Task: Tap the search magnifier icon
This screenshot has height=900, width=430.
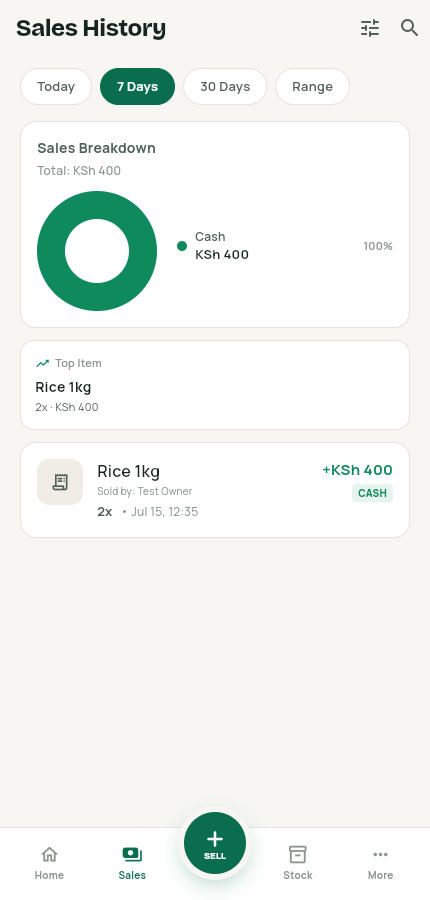Action: [409, 28]
